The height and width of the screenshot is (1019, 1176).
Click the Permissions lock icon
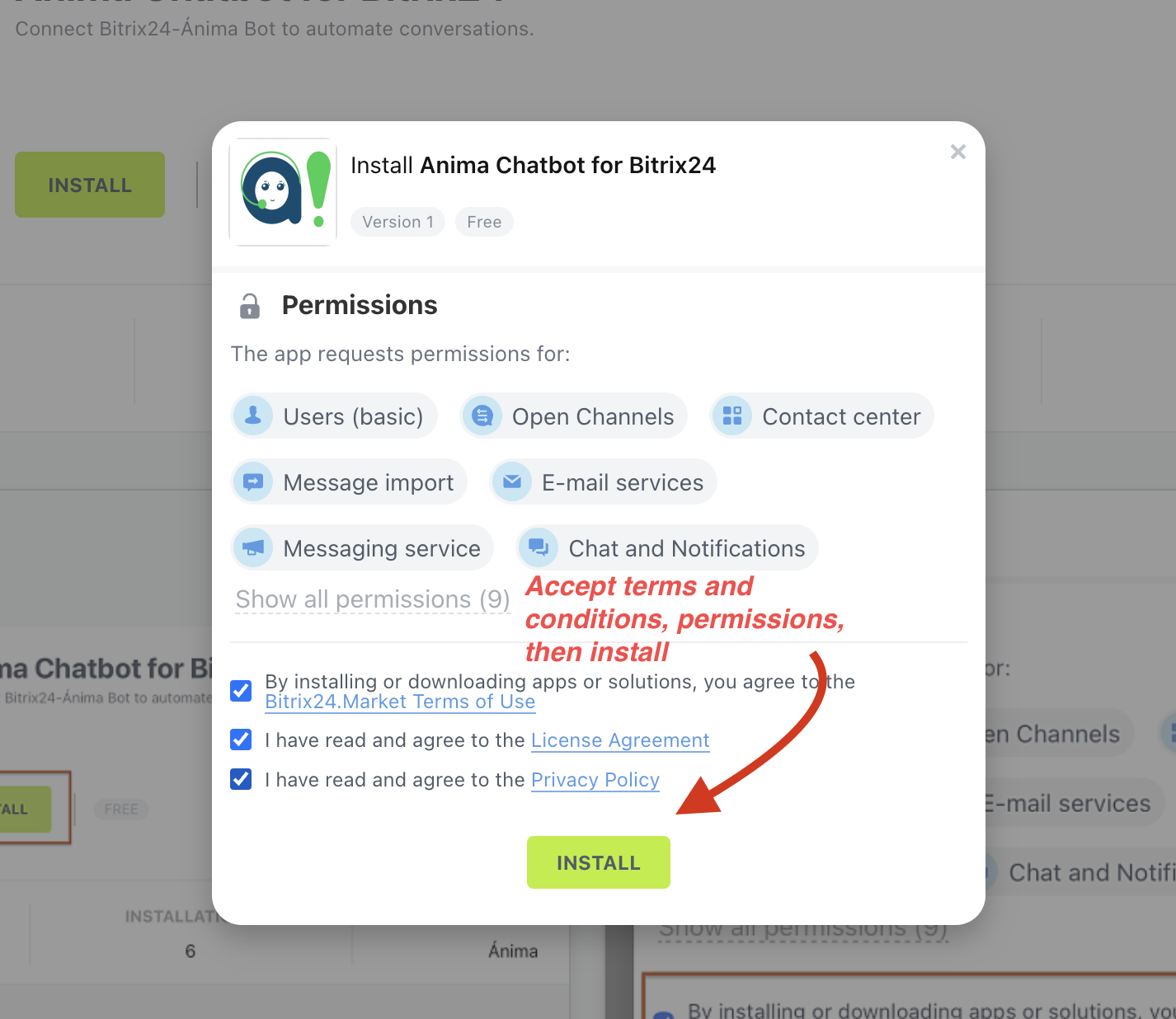pos(249,306)
